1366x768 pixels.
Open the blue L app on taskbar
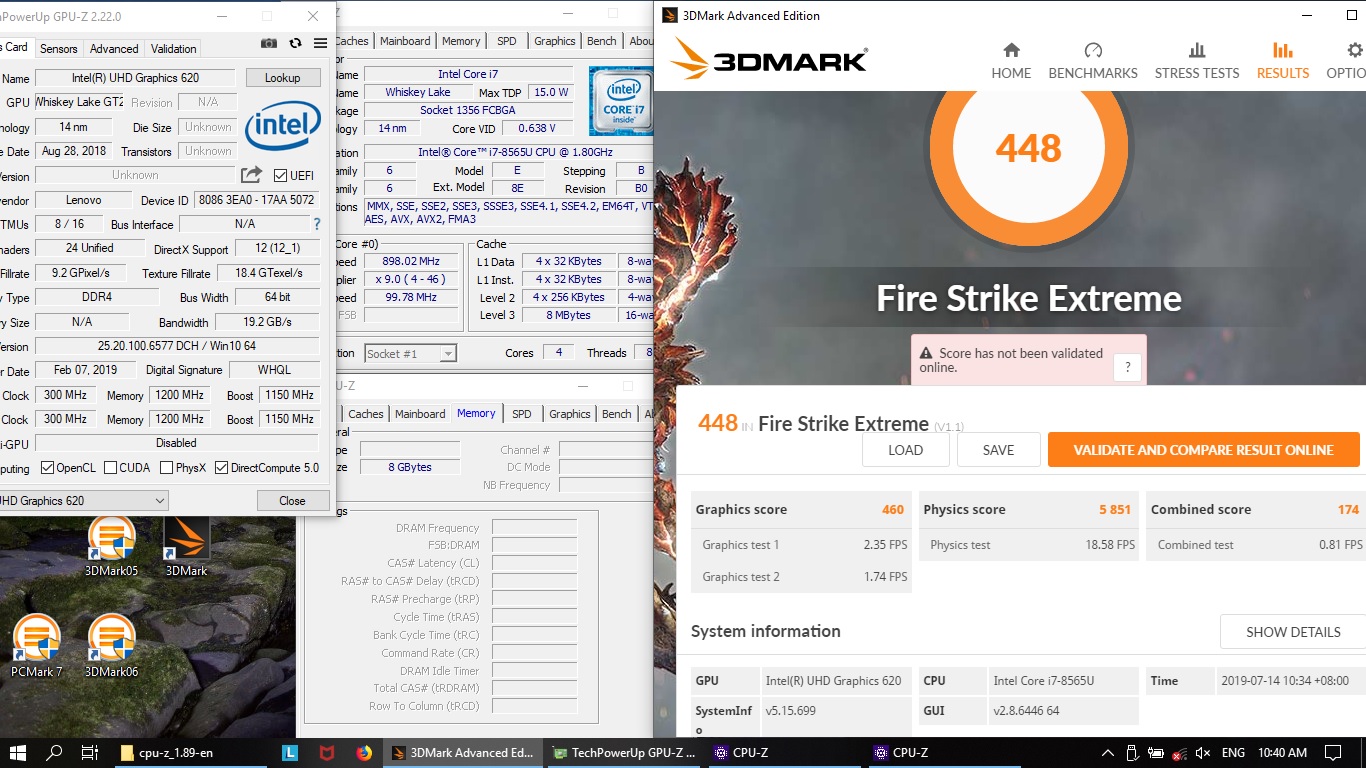tap(291, 752)
